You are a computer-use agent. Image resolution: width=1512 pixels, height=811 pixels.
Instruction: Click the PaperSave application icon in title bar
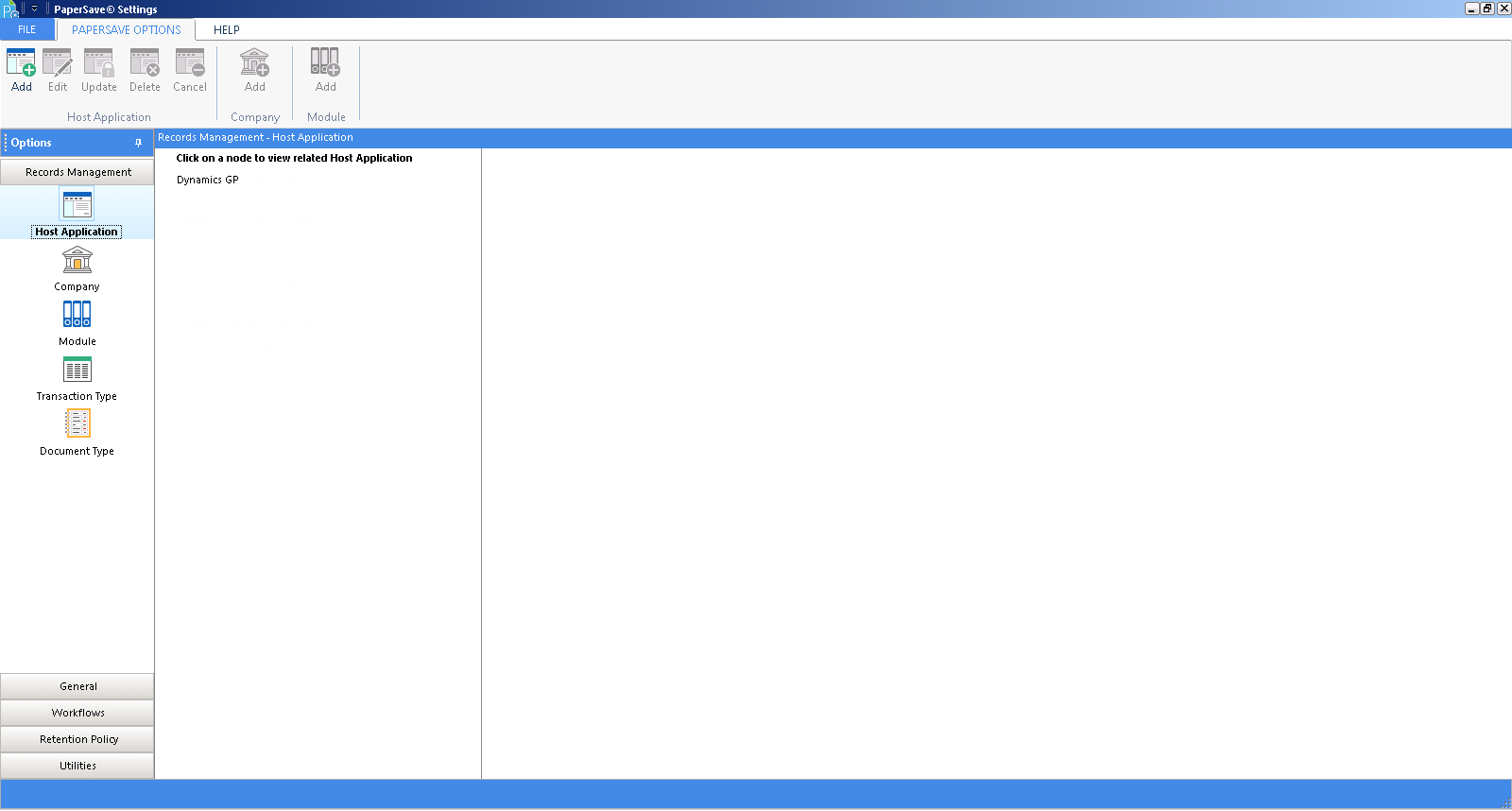(10, 9)
